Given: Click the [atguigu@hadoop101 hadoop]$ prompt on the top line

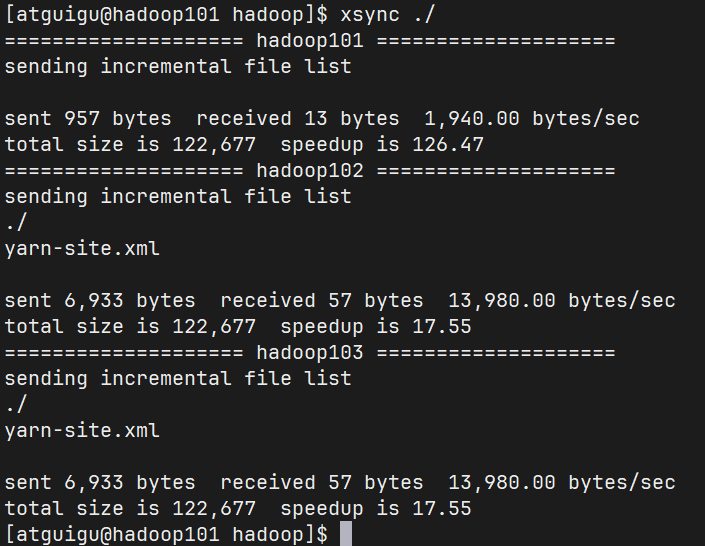Looking at the screenshot, I should pos(166,15).
